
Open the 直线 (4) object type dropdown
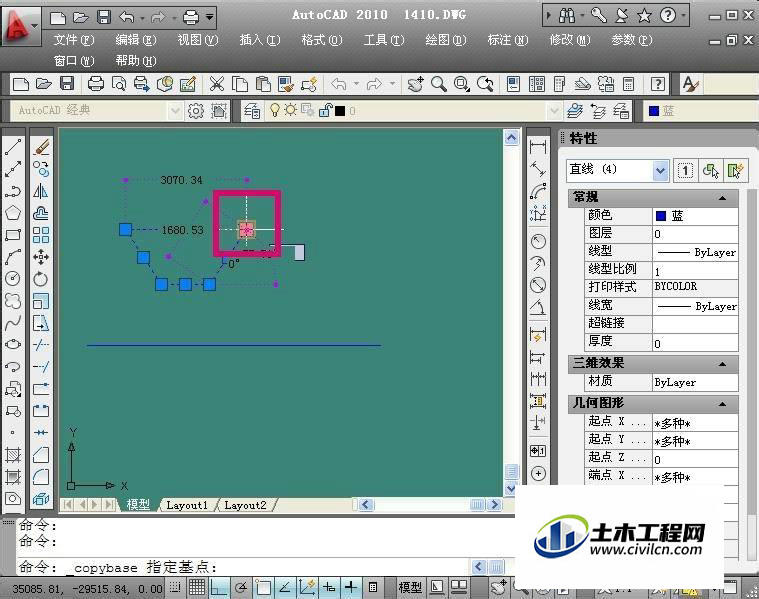click(x=660, y=170)
